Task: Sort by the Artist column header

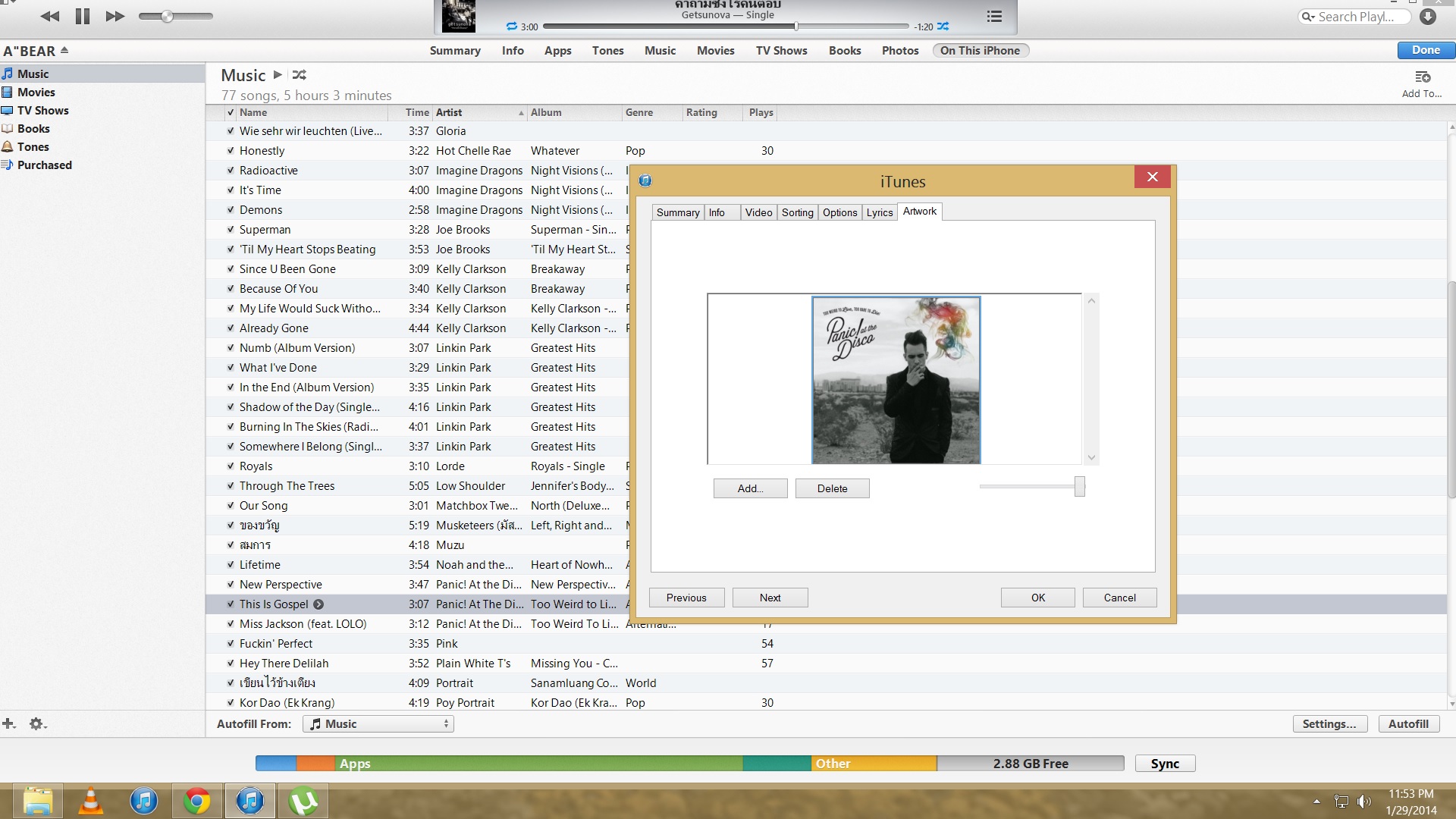Action: [479, 112]
